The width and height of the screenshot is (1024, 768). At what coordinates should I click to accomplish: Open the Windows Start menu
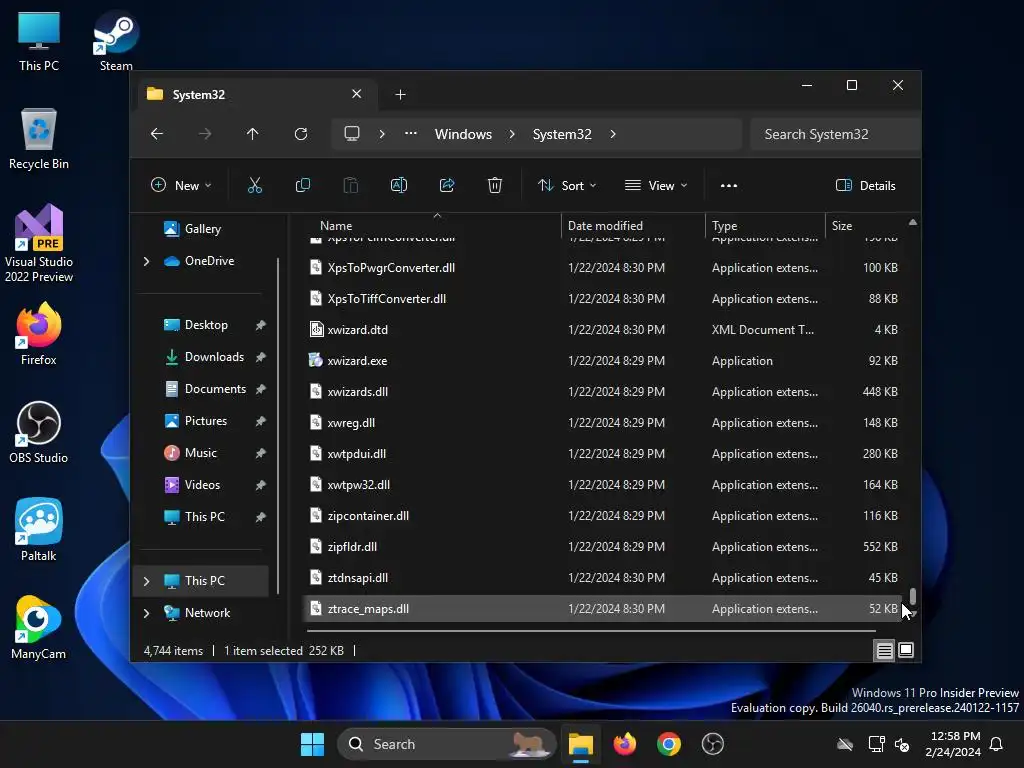click(312, 744)
